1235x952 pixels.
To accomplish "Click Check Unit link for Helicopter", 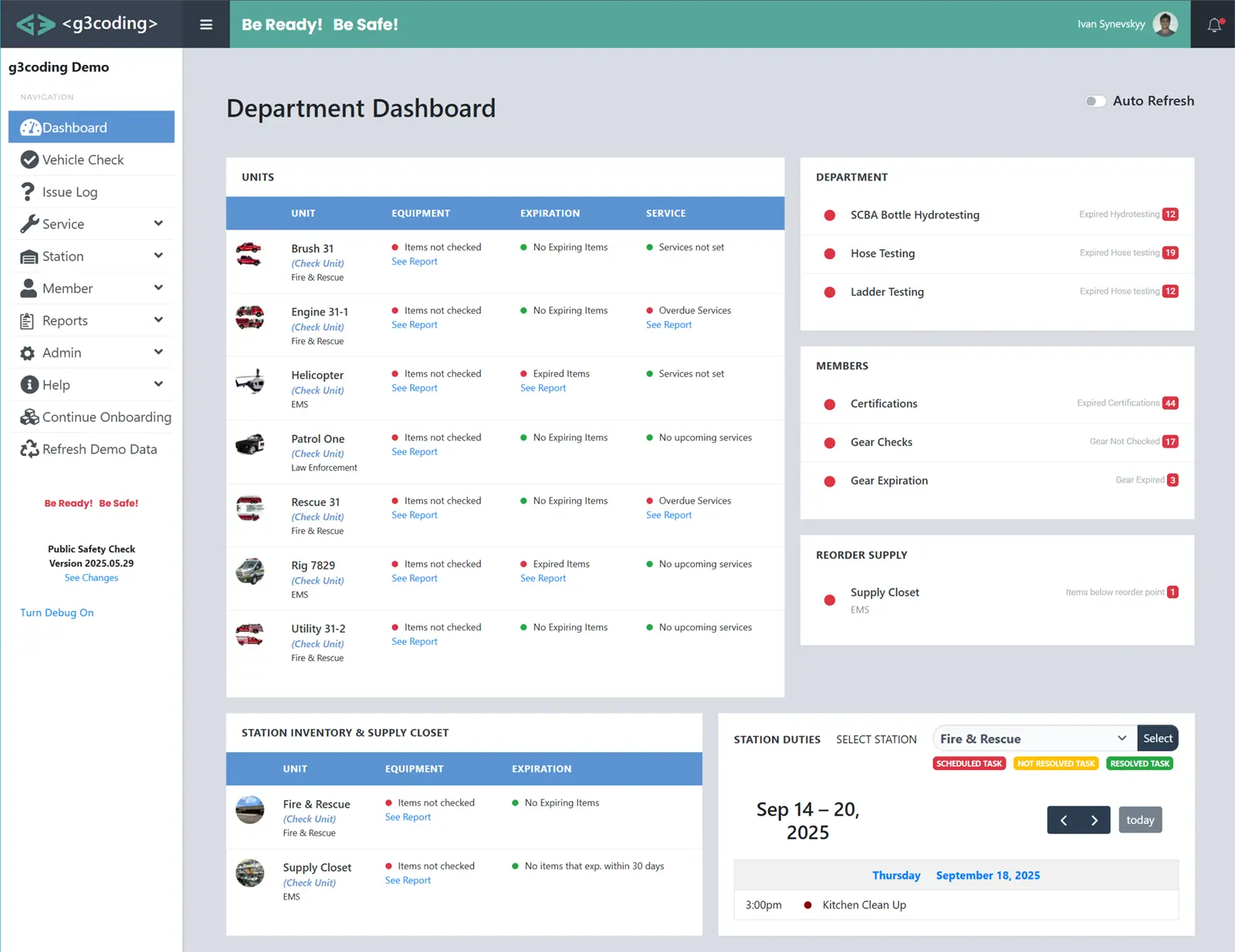I will tap(317, 390).
